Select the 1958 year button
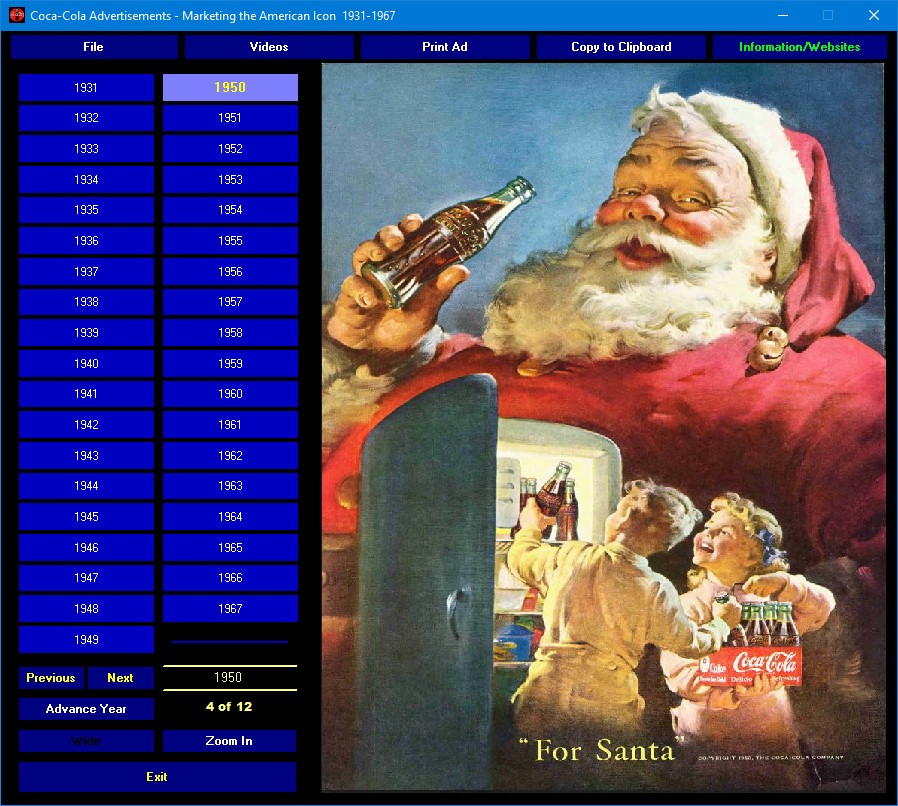Screen dimensions: 898x806 click(230, 333)
